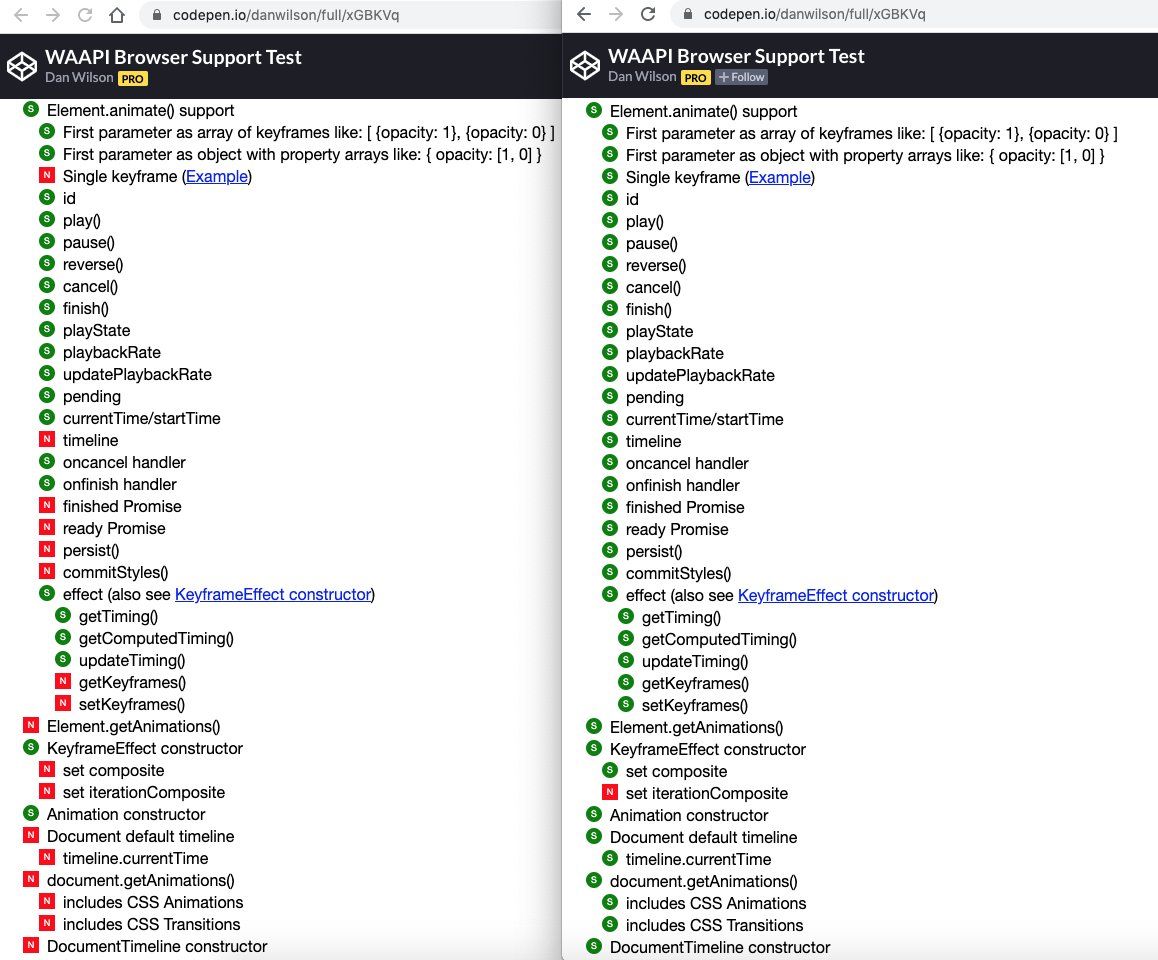Click the forward arrow in left browser
This screenshot has width=1158, height=960.
[x=52, y=15]
